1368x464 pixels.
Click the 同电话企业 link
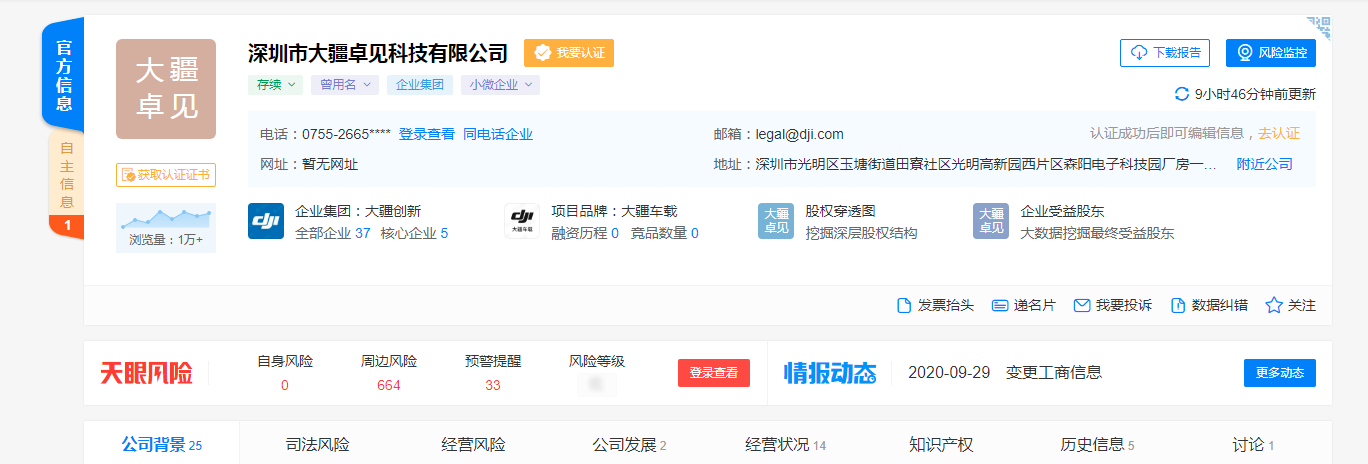click(498, 134)
